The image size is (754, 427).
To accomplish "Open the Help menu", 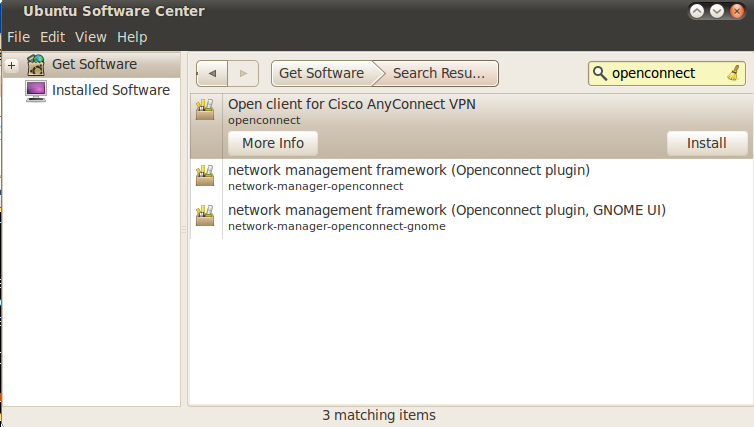I will coord(132,37).
